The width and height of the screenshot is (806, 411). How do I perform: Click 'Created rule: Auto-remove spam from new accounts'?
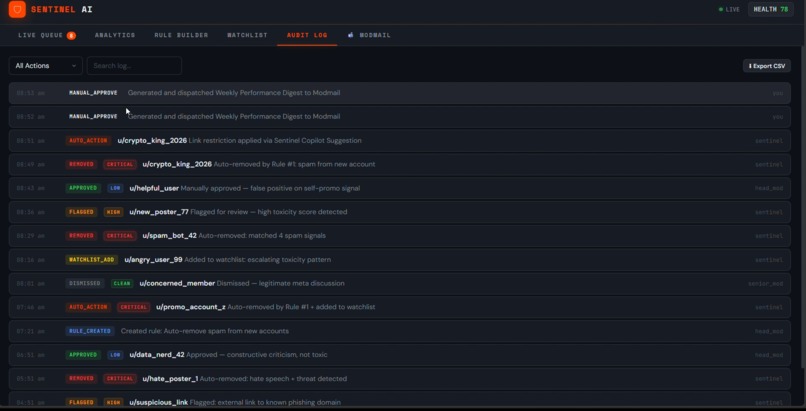point(205,331)
